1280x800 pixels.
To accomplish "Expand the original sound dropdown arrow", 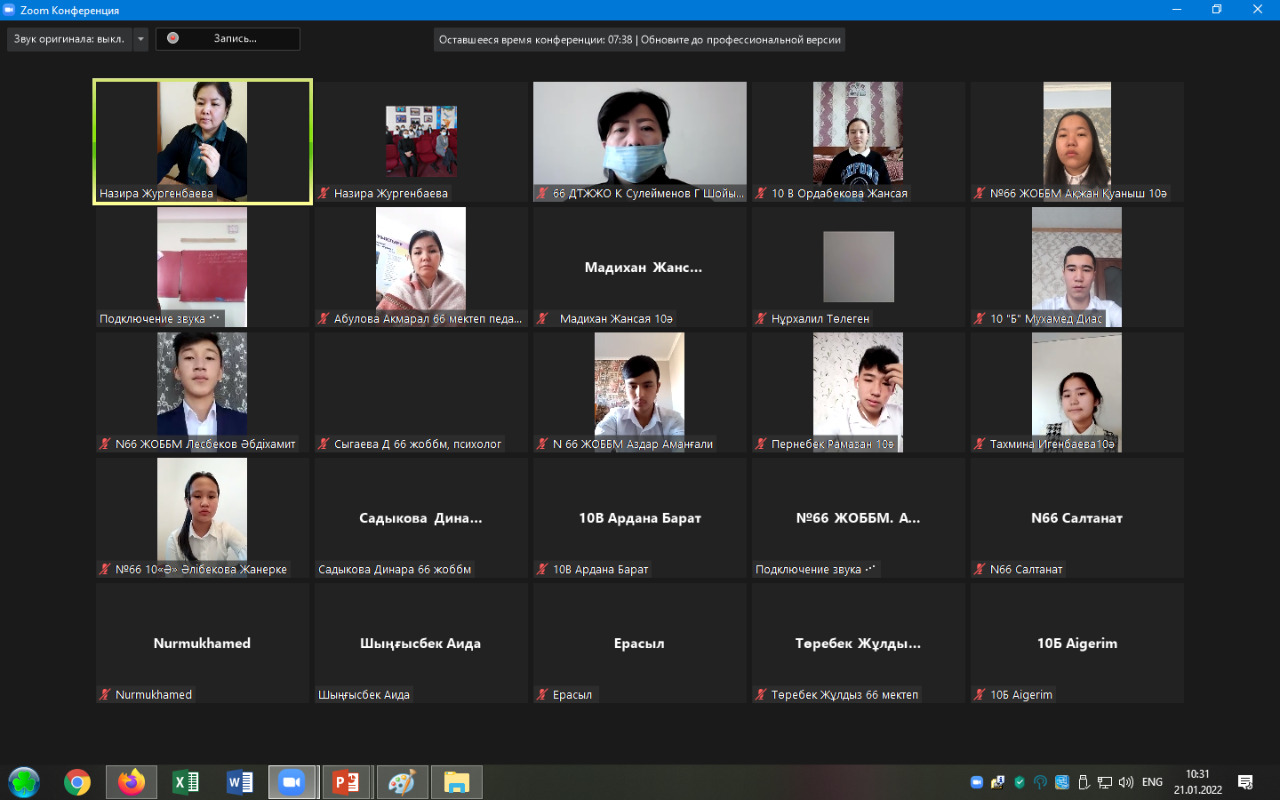I will [141, 39].
